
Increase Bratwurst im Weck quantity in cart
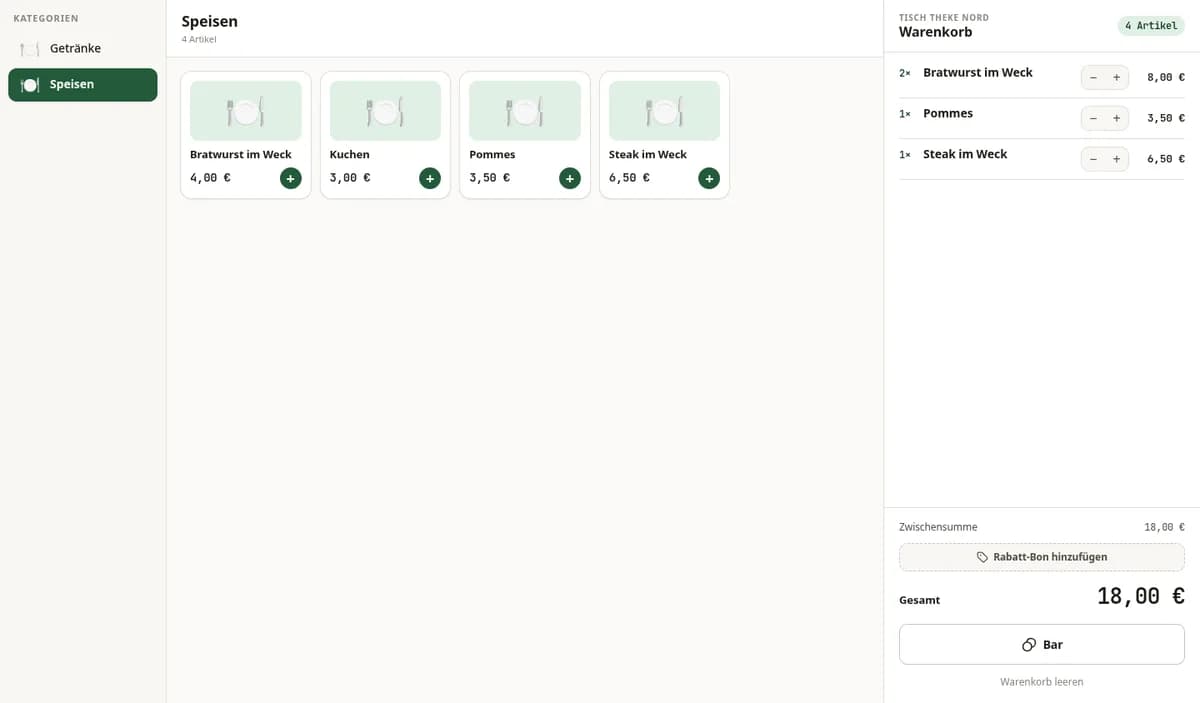pos(1116,77)
